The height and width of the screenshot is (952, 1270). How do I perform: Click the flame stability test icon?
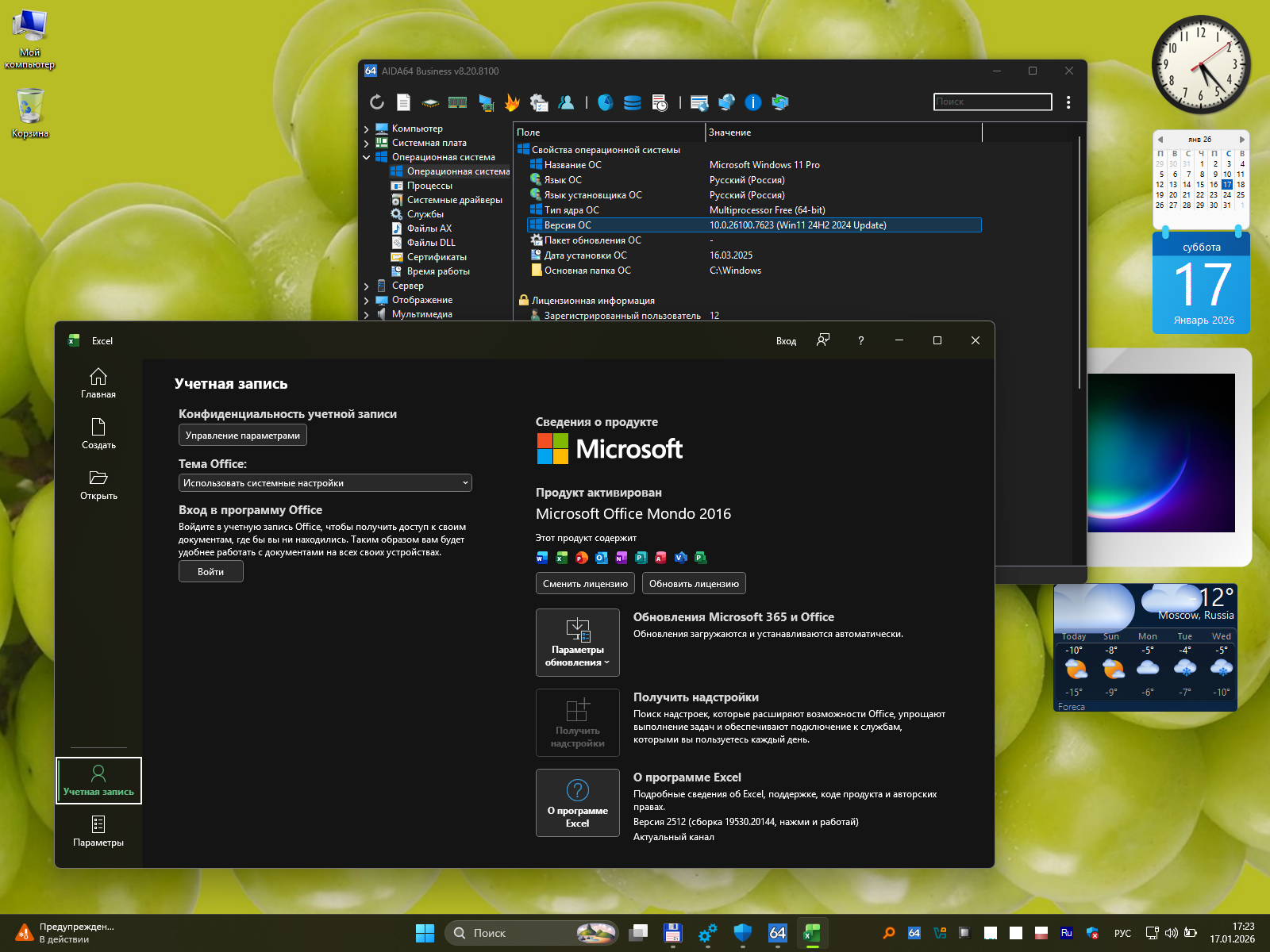[x=512, y=102]
